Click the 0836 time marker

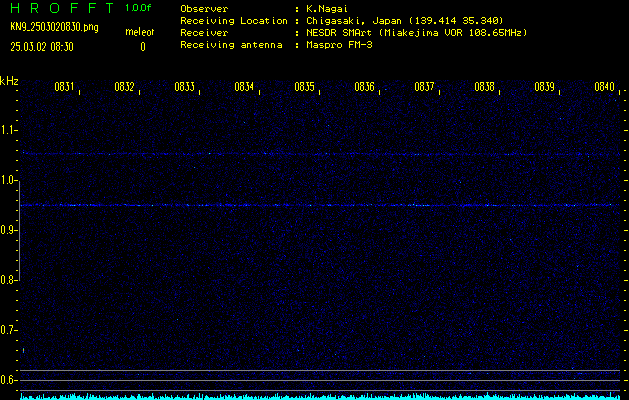(x=364, y=87)
